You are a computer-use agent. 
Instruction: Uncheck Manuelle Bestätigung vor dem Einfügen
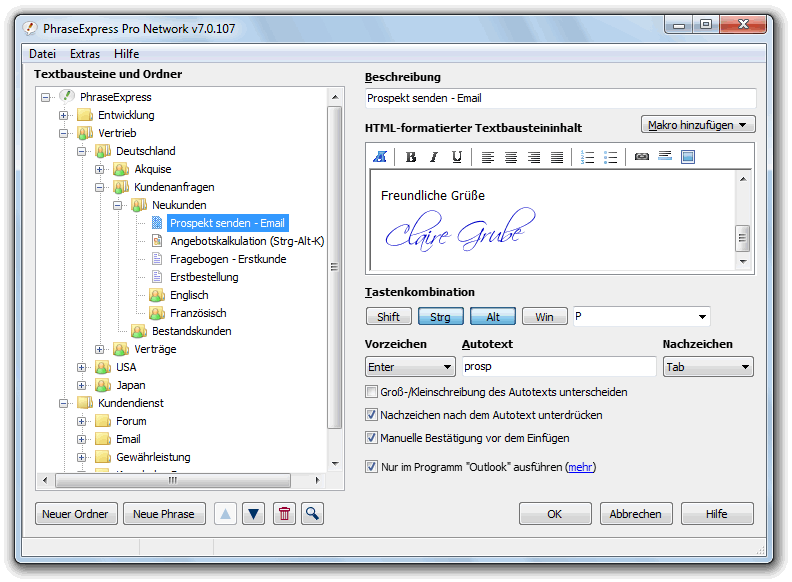(x=371, y=438)
